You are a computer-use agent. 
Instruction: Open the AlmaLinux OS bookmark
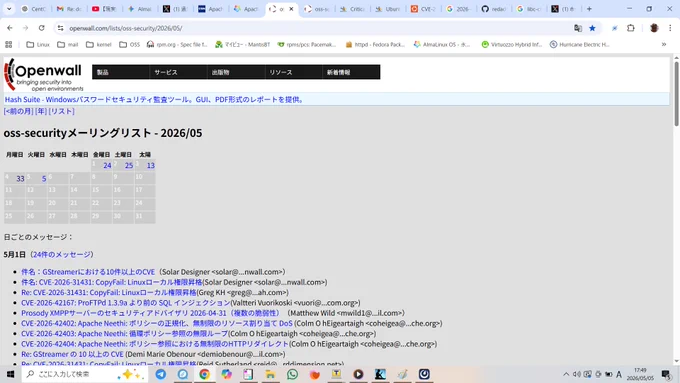pyautogui.click(x=442, y=44)
